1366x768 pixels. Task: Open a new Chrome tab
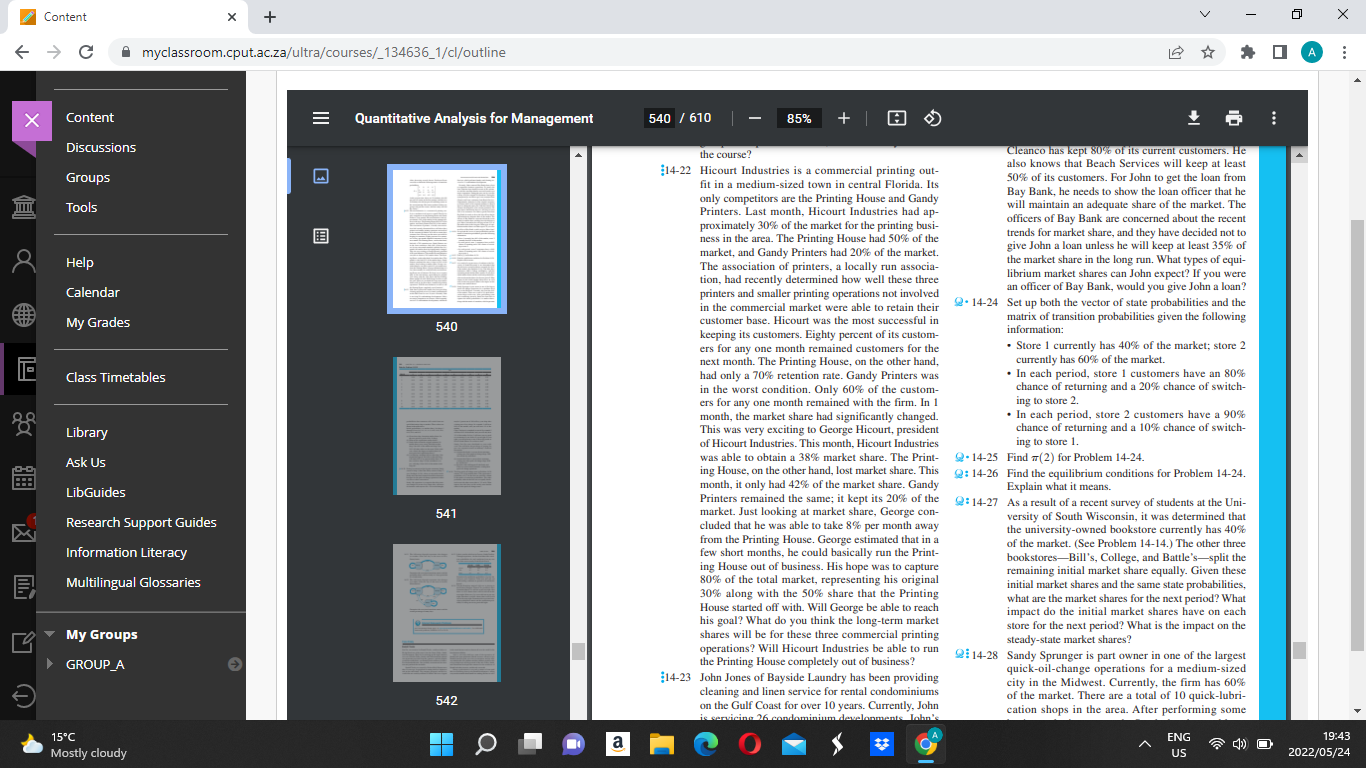tap(270, 17)
